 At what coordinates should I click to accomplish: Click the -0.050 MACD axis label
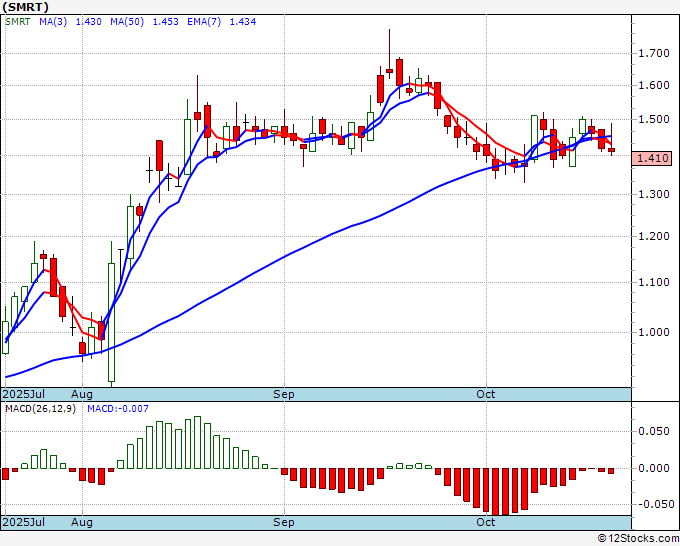tap(652, 504)
